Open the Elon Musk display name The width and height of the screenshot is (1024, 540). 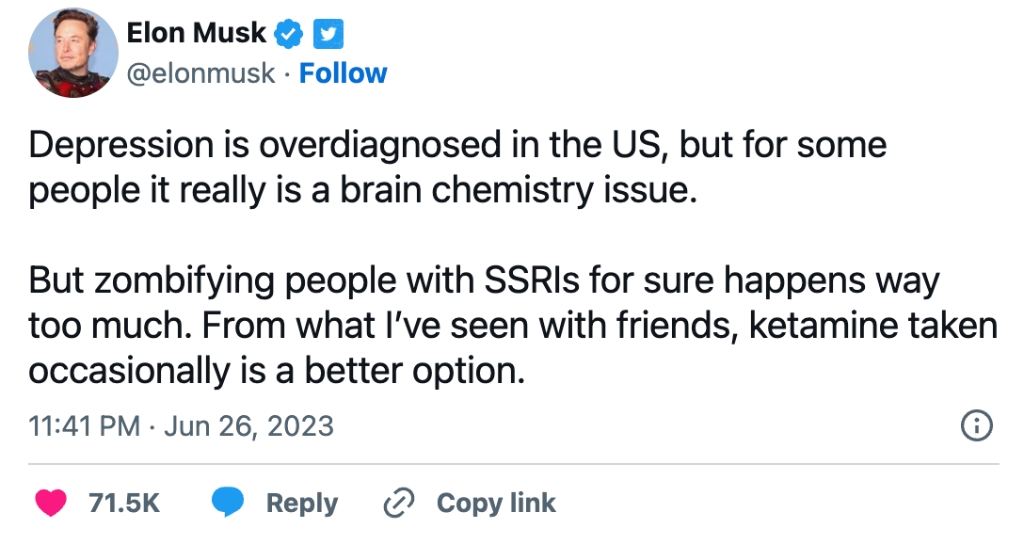coord(196,34)
